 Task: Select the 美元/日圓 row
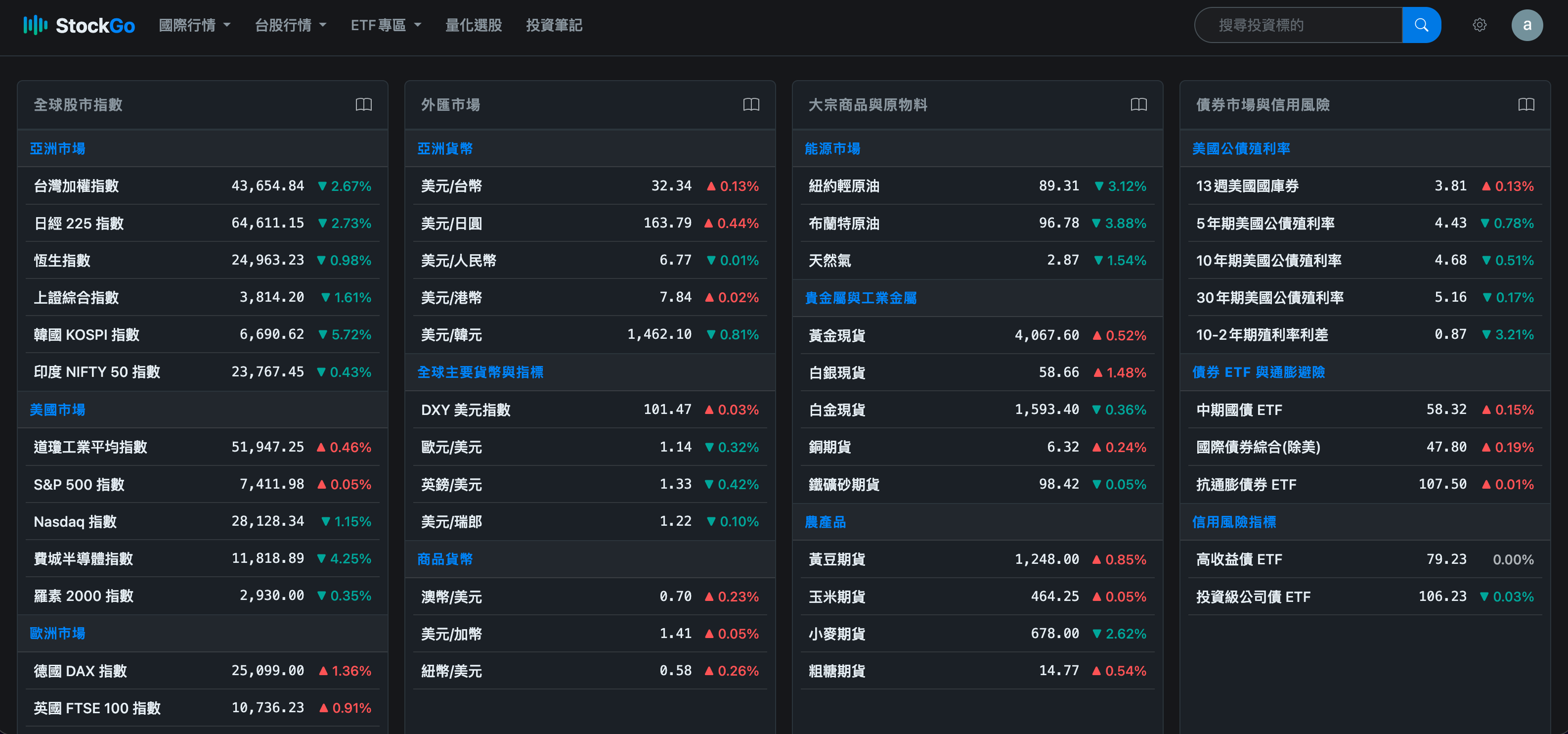[590, 223]
